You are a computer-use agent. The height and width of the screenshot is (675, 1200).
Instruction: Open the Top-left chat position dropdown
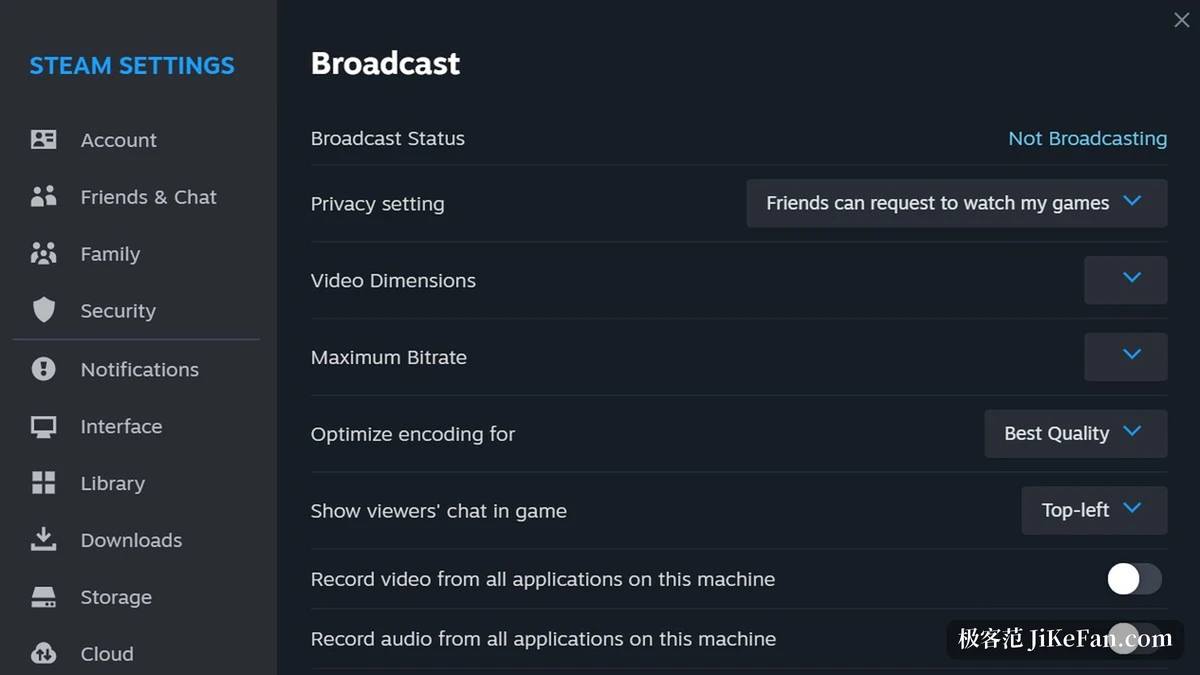point(1094,510)
